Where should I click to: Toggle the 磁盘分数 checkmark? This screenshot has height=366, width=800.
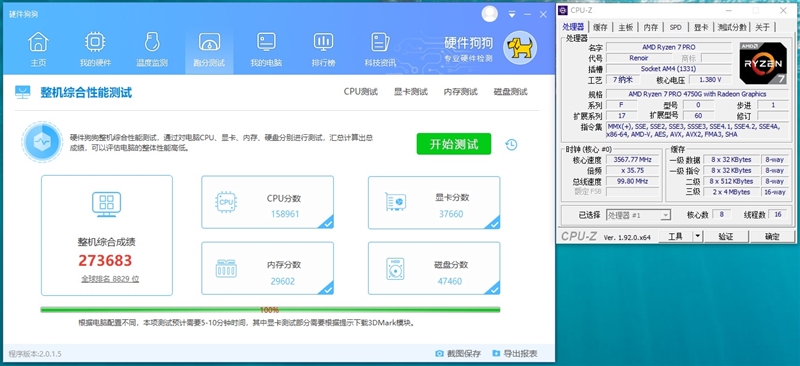point(494,289)
